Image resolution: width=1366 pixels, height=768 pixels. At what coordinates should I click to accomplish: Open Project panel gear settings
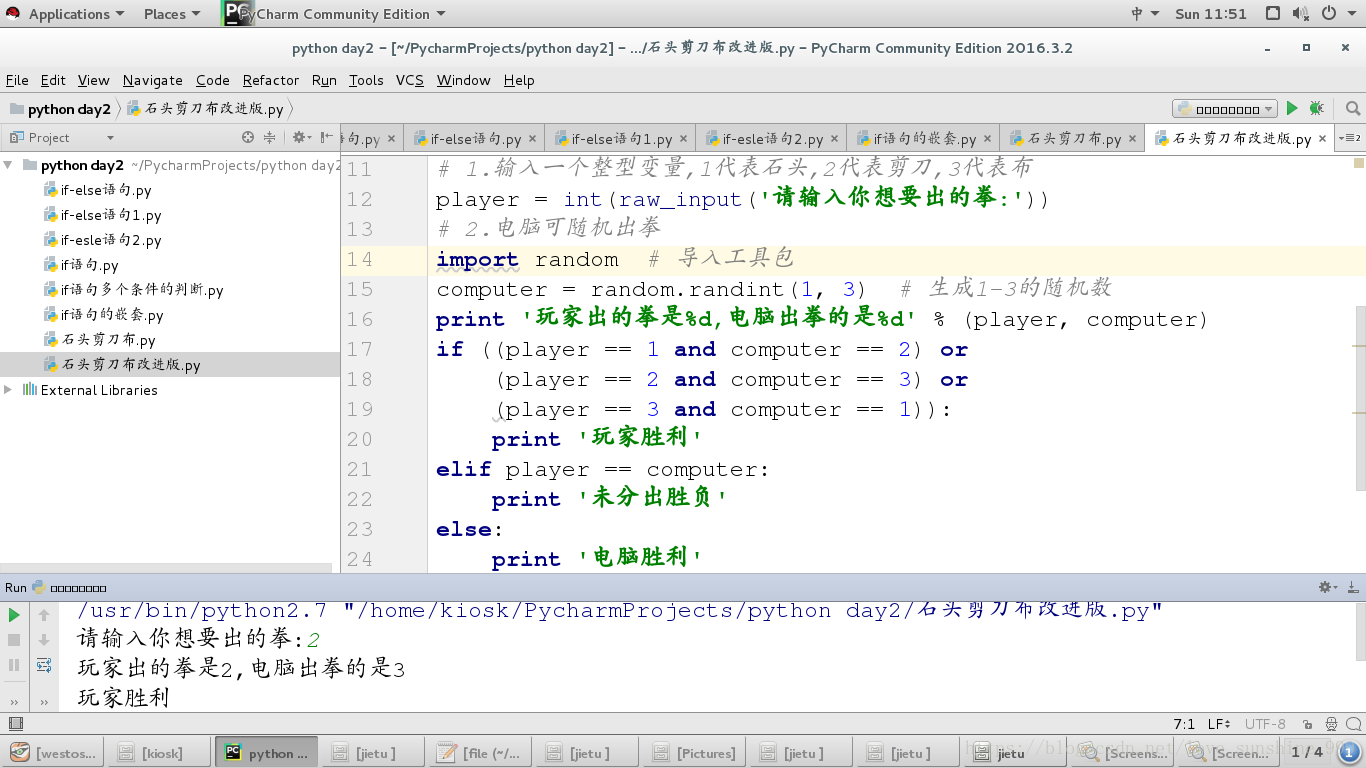point(301,137)
